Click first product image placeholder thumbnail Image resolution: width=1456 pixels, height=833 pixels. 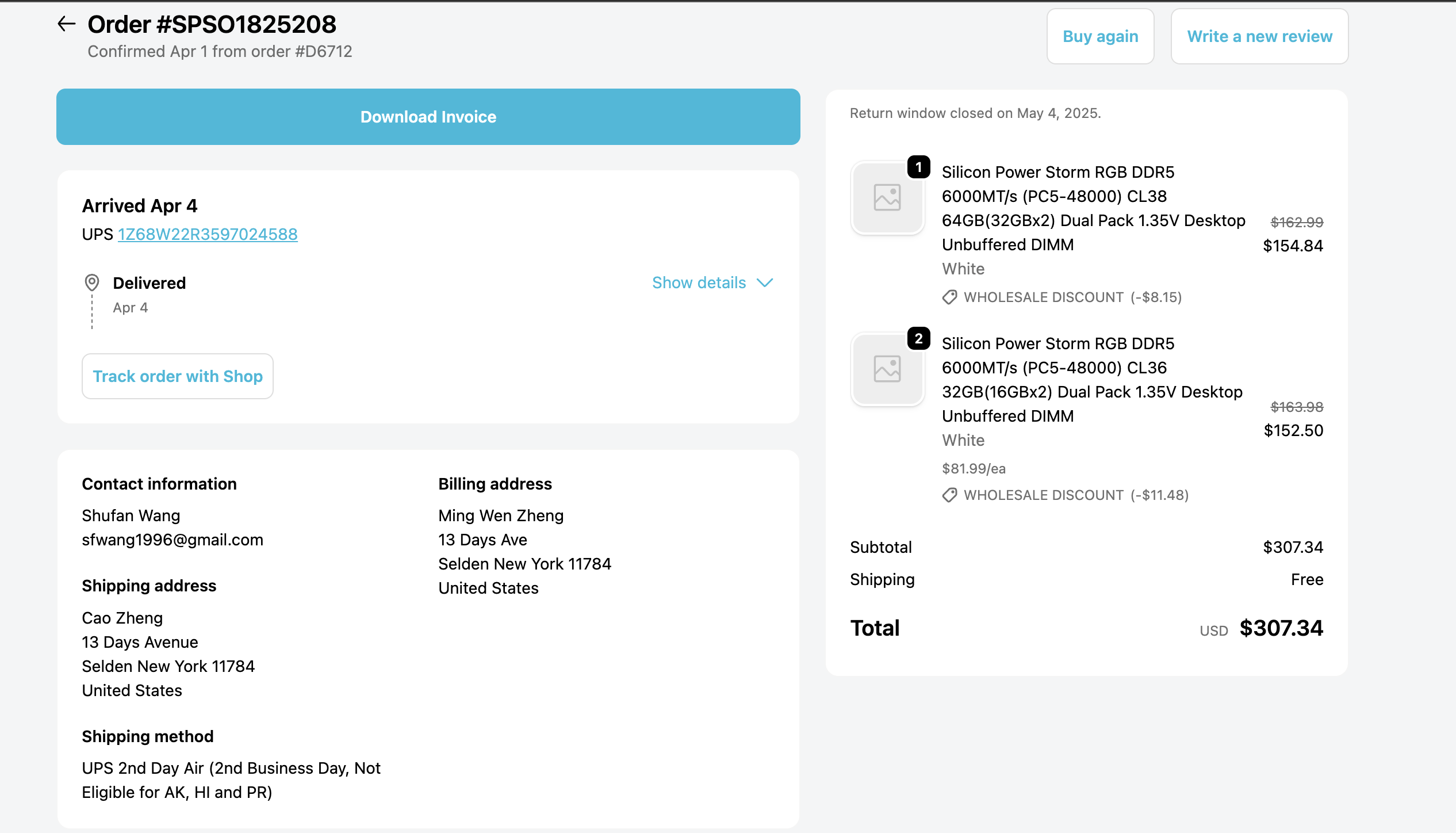click(887, 197)
